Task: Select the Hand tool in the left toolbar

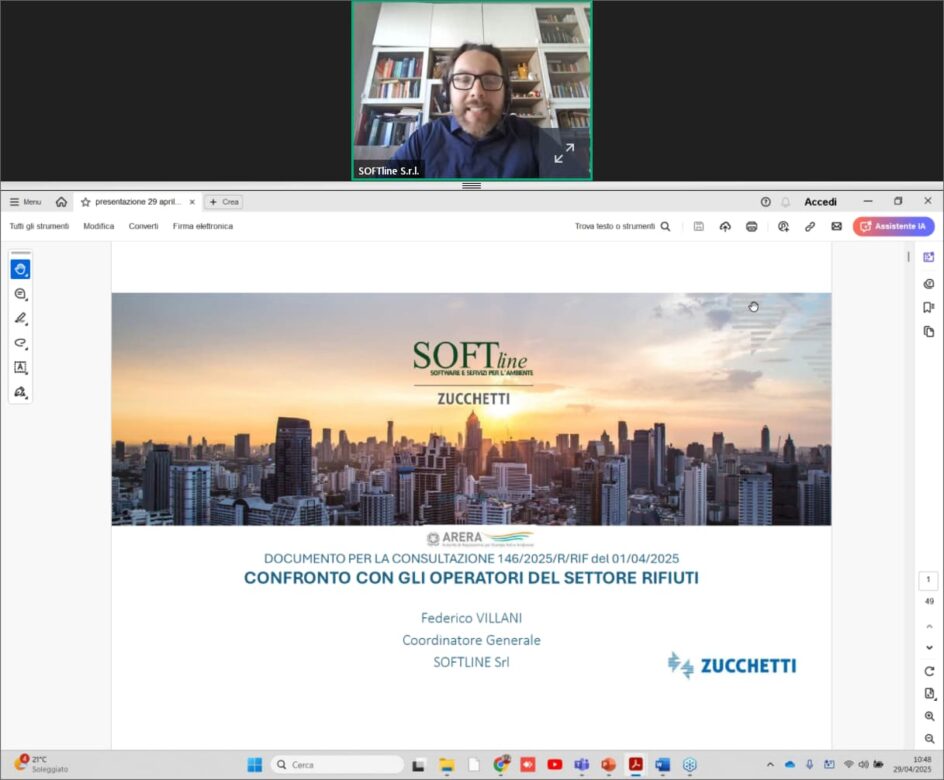Action: click(20, 269)
